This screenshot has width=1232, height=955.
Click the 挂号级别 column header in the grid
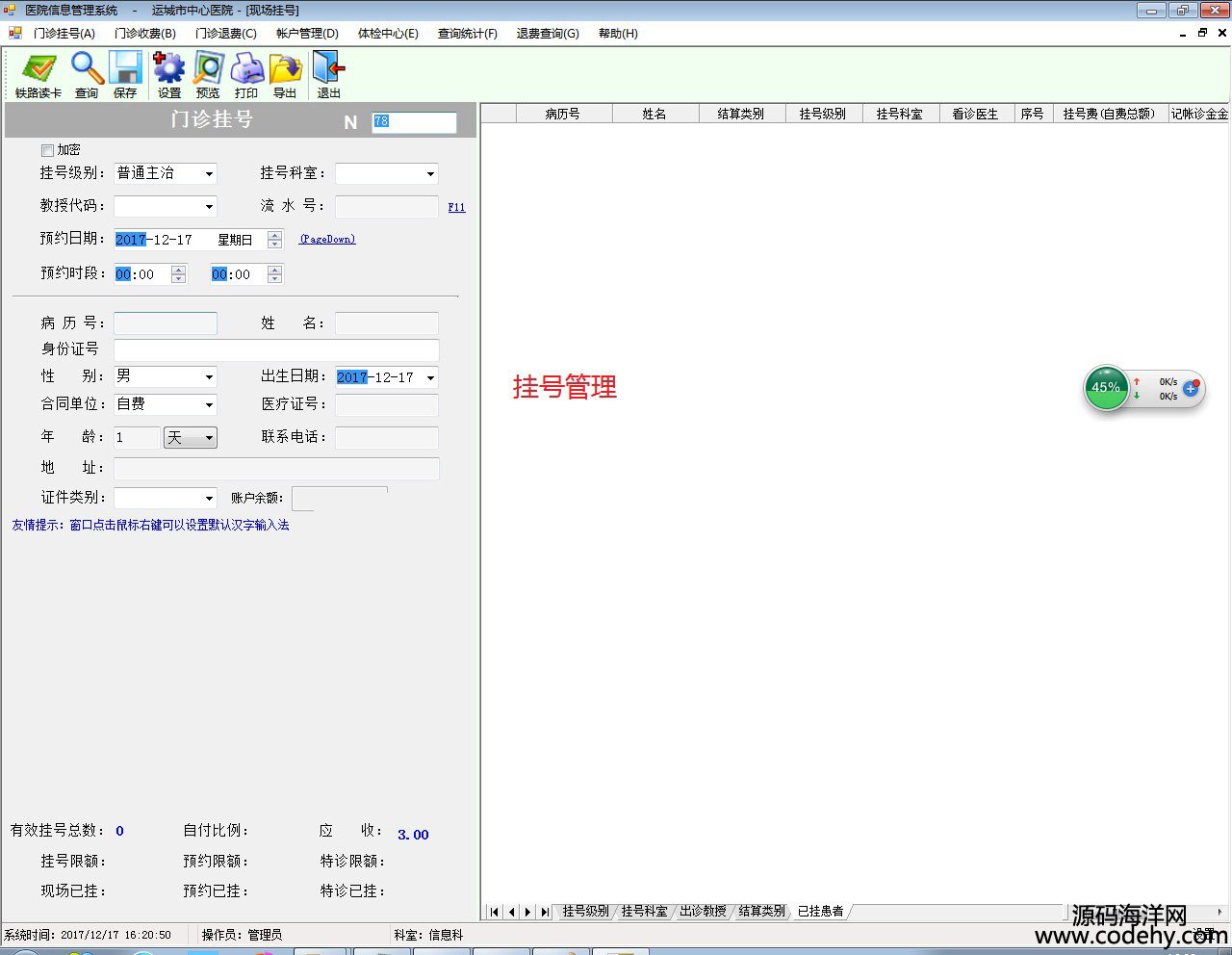coord(823,114)
